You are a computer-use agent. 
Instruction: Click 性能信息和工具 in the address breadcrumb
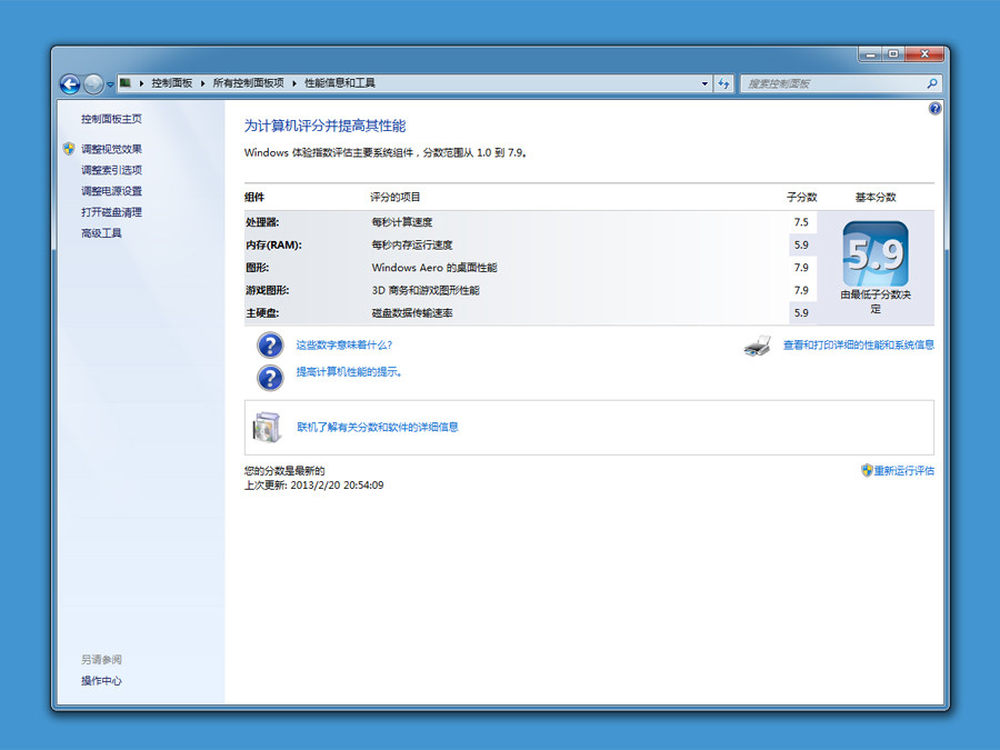340,83
